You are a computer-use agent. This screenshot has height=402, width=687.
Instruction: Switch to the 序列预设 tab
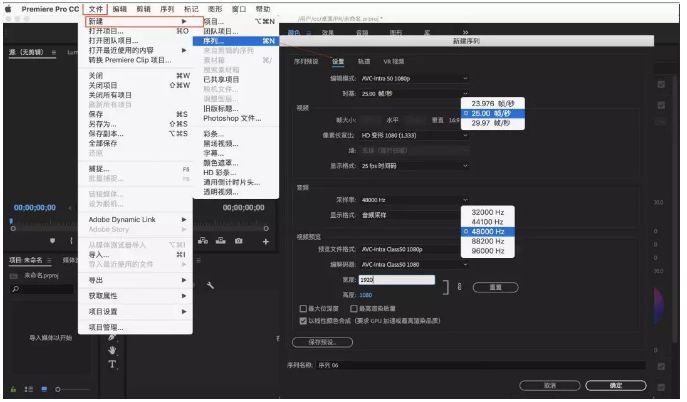[x=306, y=62]
